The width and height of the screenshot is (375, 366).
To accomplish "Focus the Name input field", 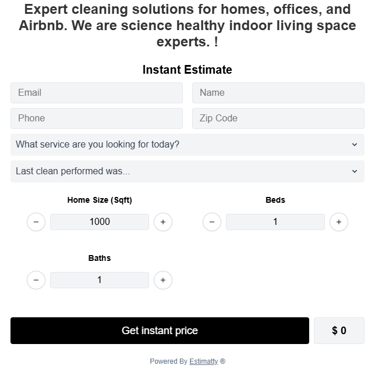I will (278, 93).
